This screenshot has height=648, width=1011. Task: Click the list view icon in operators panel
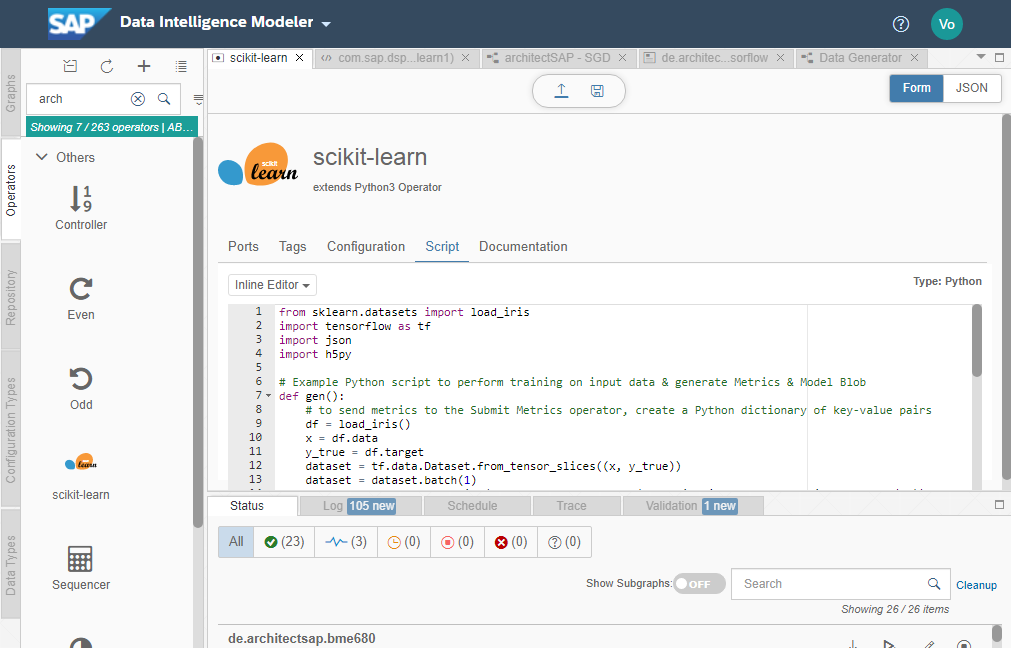[x=181, y=67]
